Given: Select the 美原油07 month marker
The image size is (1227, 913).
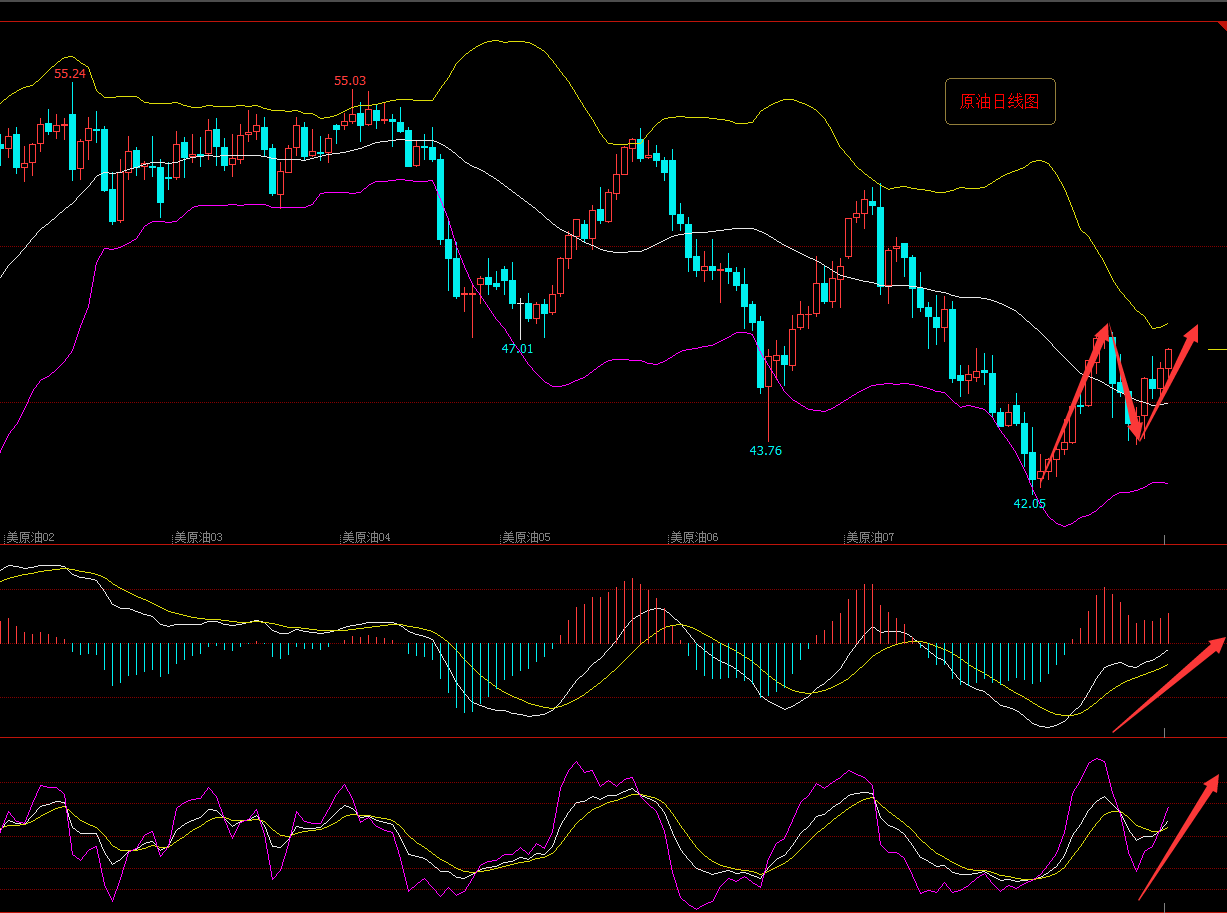Looking at the screenshot, I should tap(870, 537).
